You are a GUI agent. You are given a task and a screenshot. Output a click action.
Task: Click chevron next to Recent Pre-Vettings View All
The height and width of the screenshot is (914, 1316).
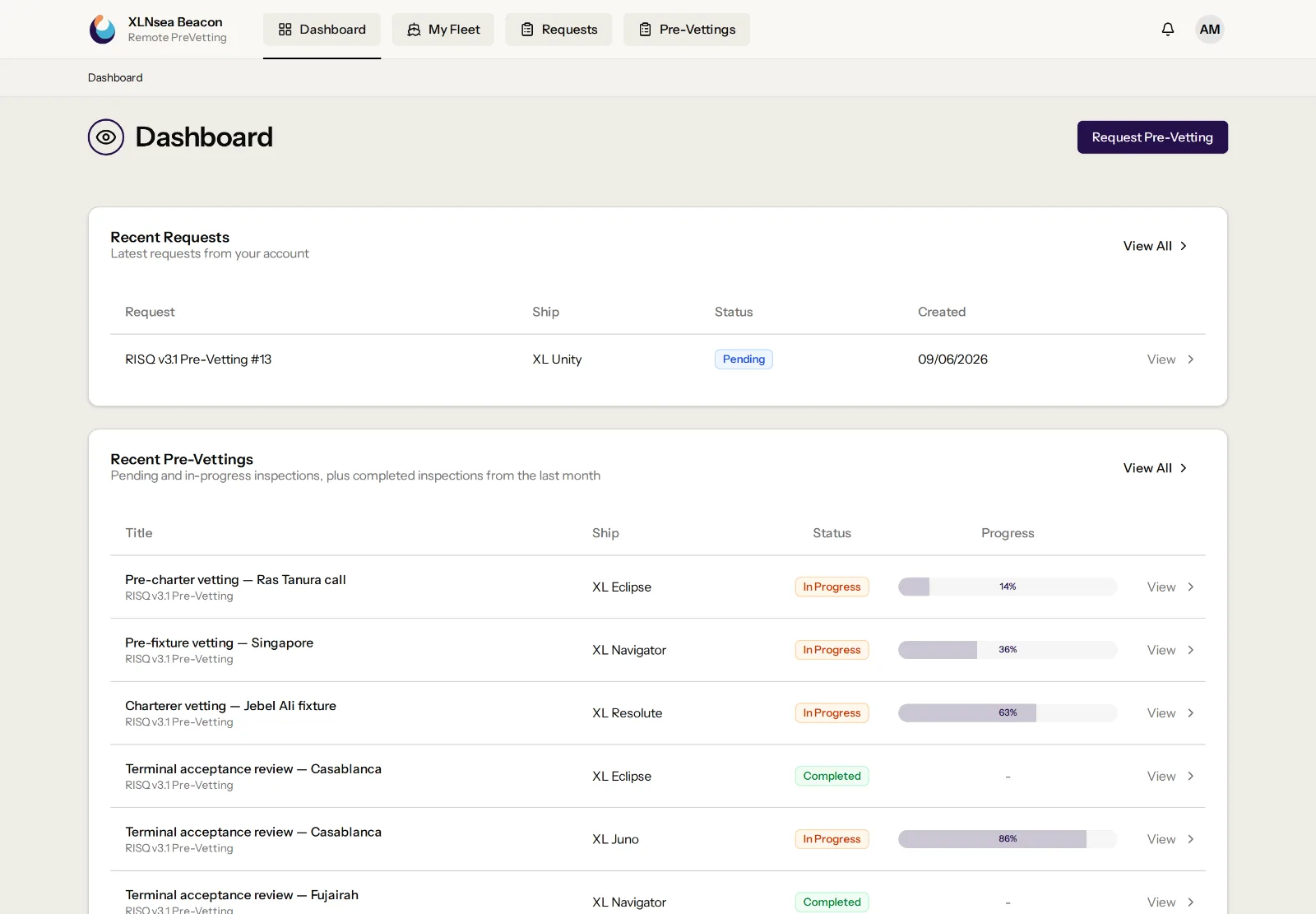click(1184, 468)
